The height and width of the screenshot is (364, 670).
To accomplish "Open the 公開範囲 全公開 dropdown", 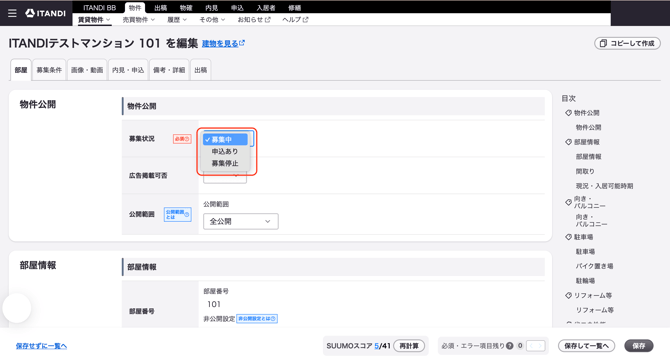I will 241,221.
